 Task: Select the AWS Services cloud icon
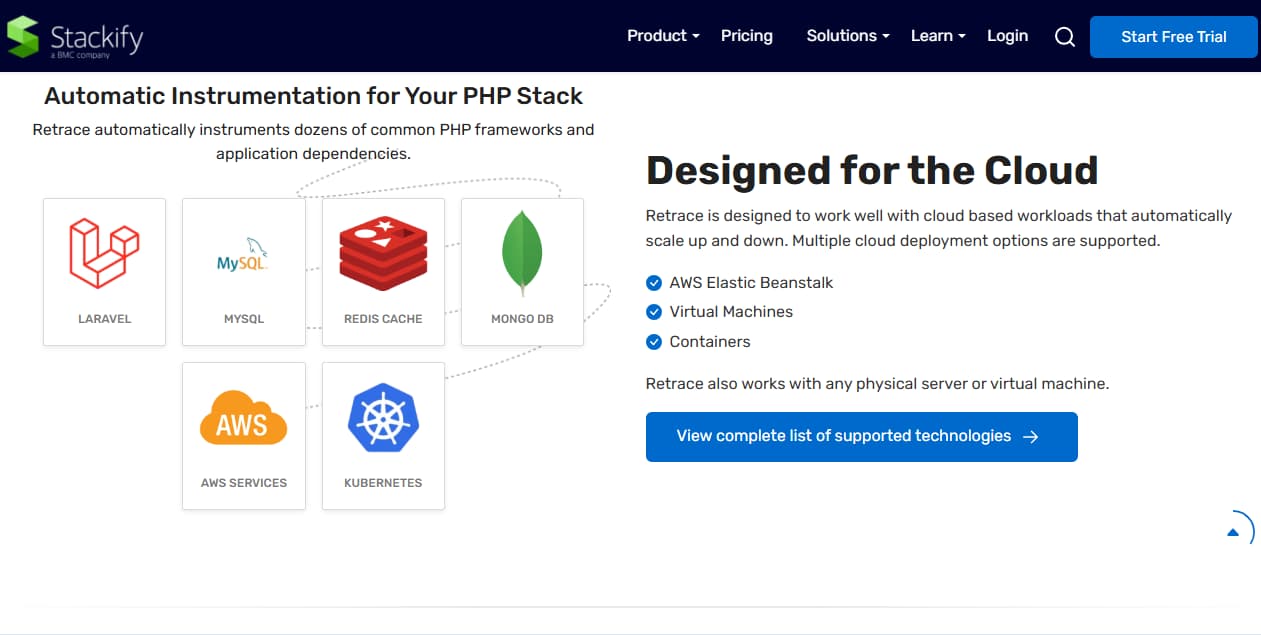(243, 418)
